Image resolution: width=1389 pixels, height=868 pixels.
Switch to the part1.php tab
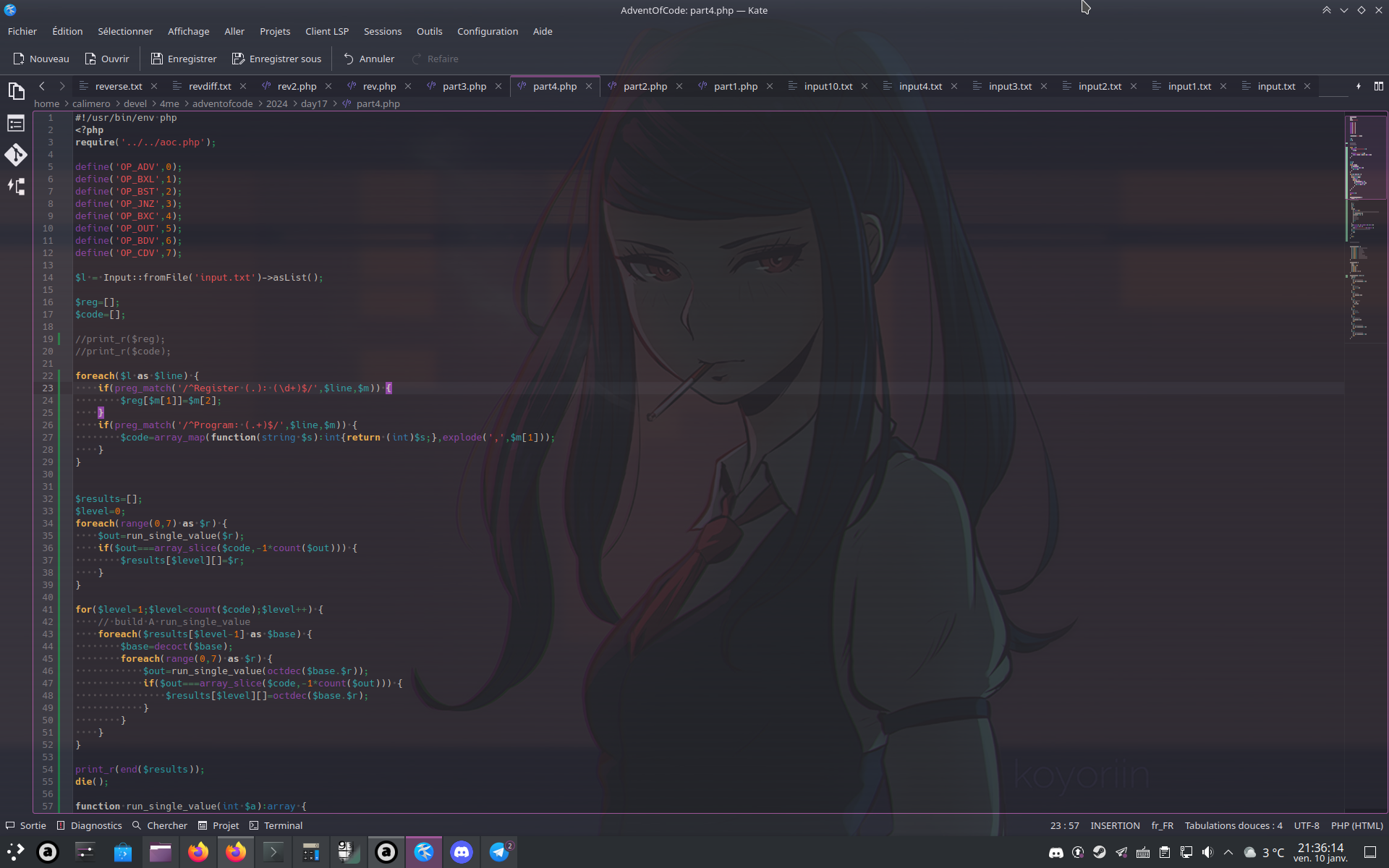pos(736,86)
